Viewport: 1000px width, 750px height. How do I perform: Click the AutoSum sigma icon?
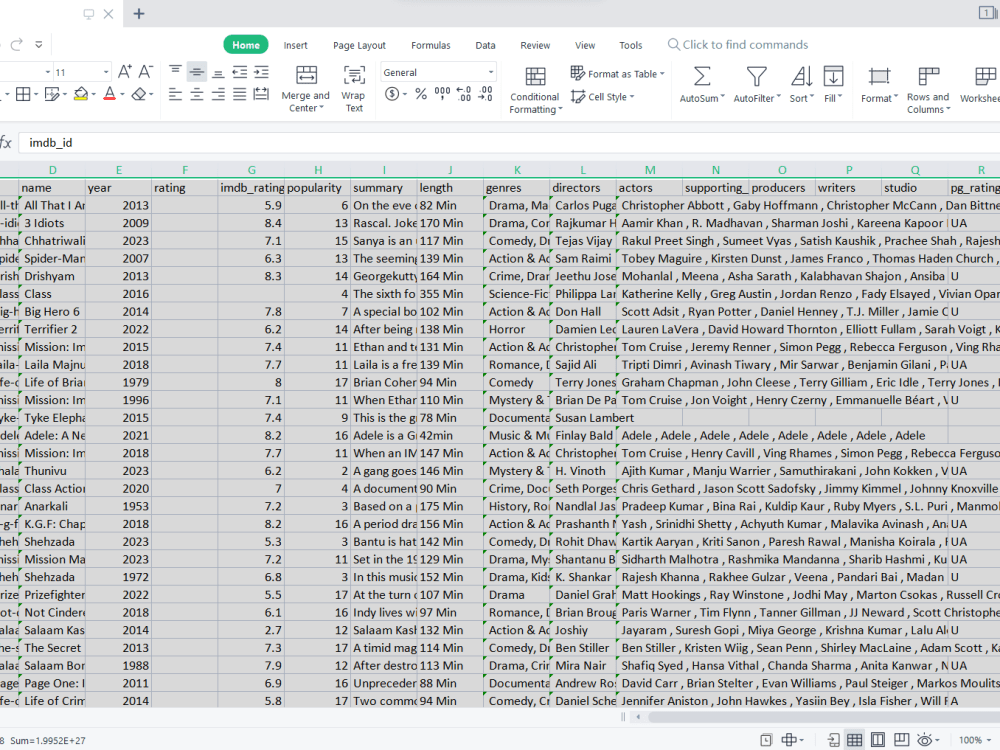pos(702,77)
